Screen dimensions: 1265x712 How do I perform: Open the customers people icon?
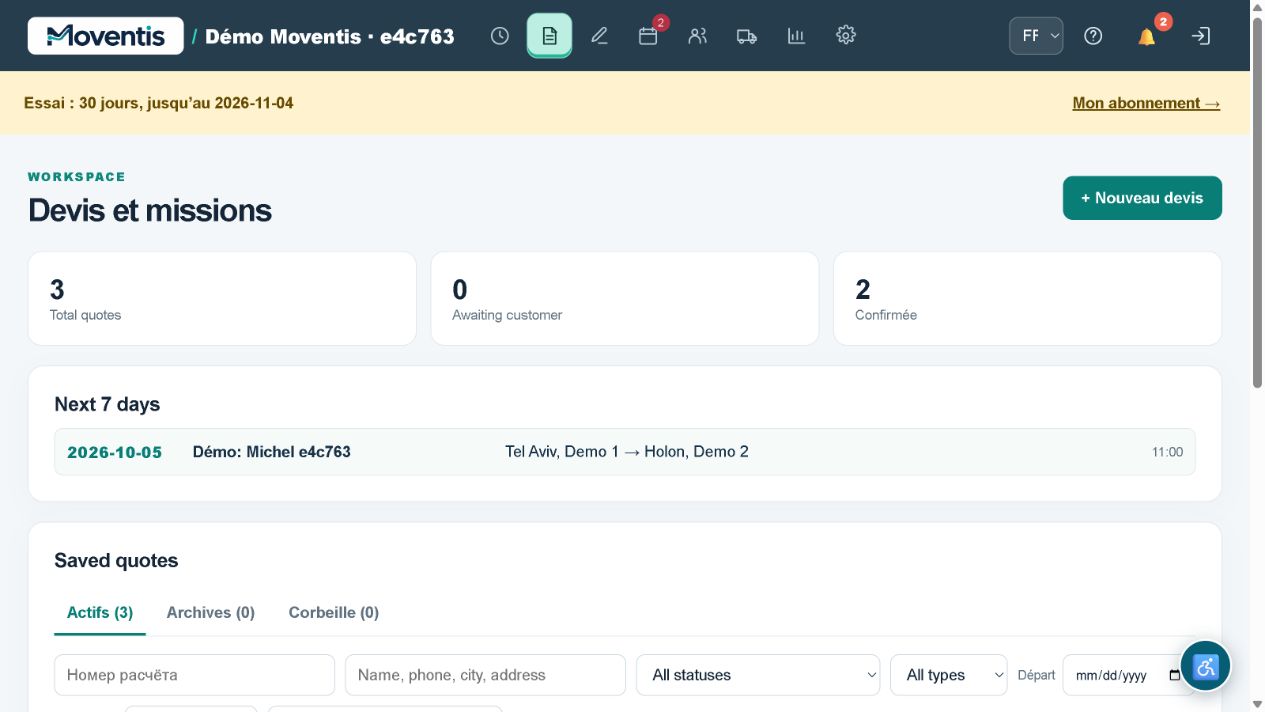698,36
